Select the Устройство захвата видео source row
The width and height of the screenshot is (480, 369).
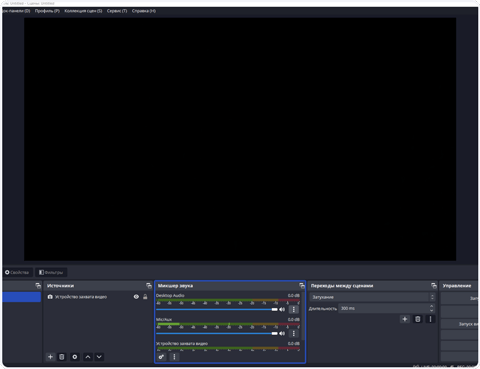98,297
